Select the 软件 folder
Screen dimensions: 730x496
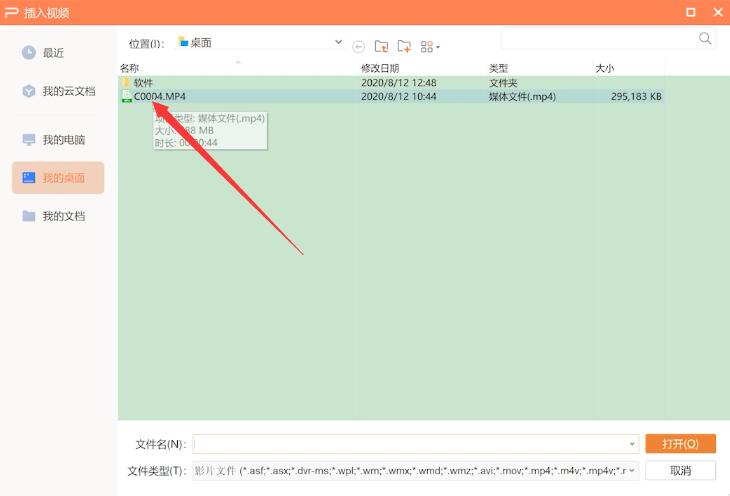pyautogui.click(x=144, y=82)
